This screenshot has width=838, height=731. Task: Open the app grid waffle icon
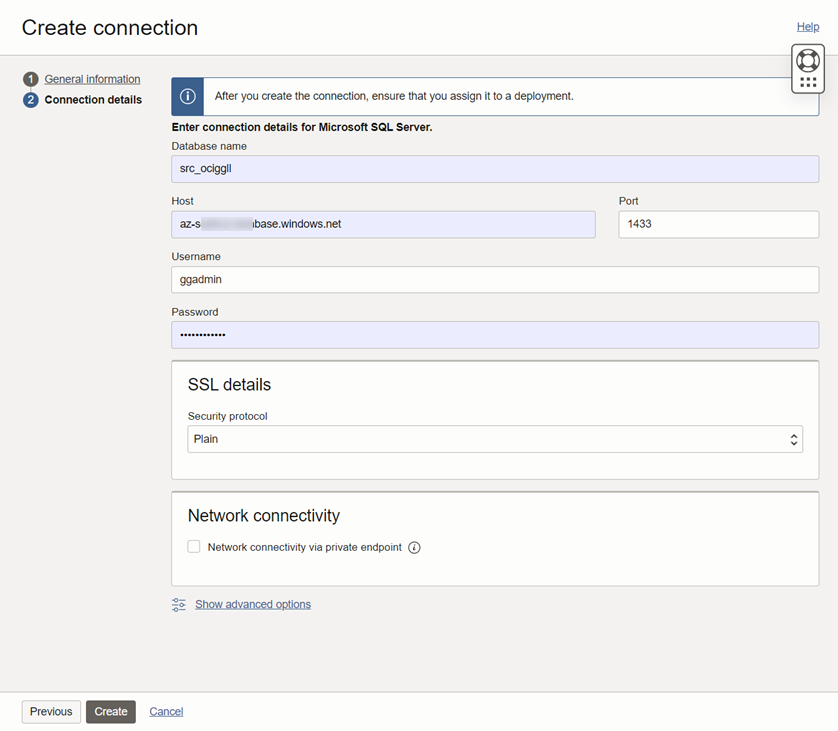[808, 81]
